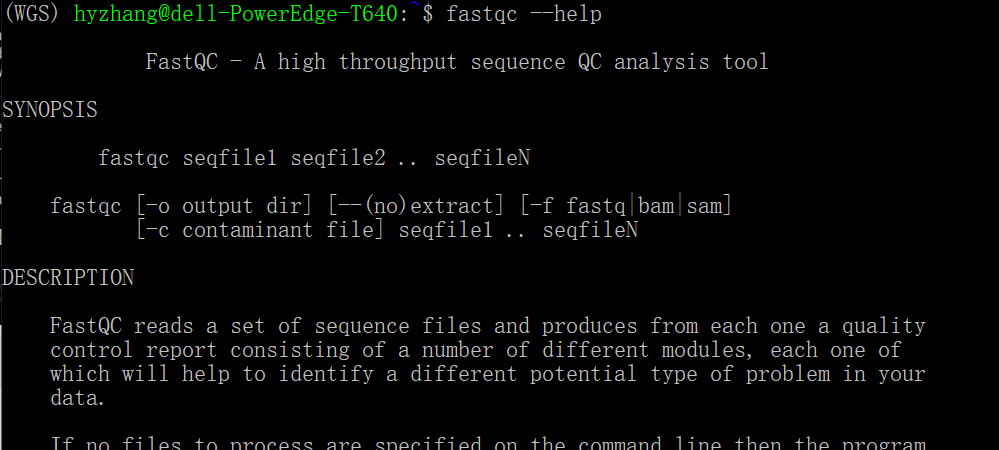This screenshot has height=450, width=999.
Task: Click the '(WGS)' conda environment prefix
Action: [34, 14]
